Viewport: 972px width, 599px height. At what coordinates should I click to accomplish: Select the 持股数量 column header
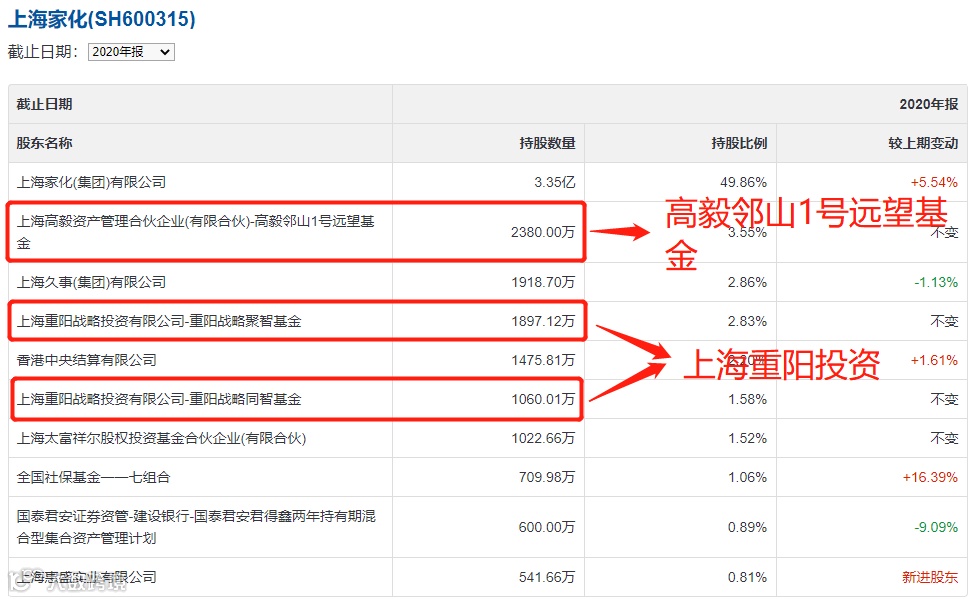[547, 143]
